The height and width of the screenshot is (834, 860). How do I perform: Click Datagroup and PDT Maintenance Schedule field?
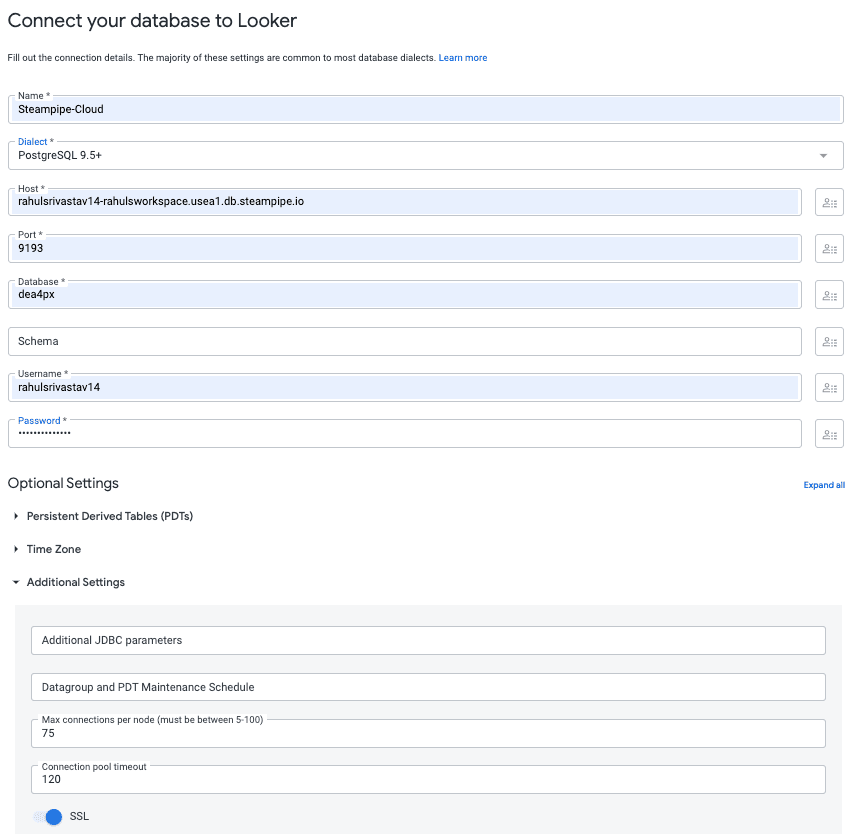coord(428,687)
